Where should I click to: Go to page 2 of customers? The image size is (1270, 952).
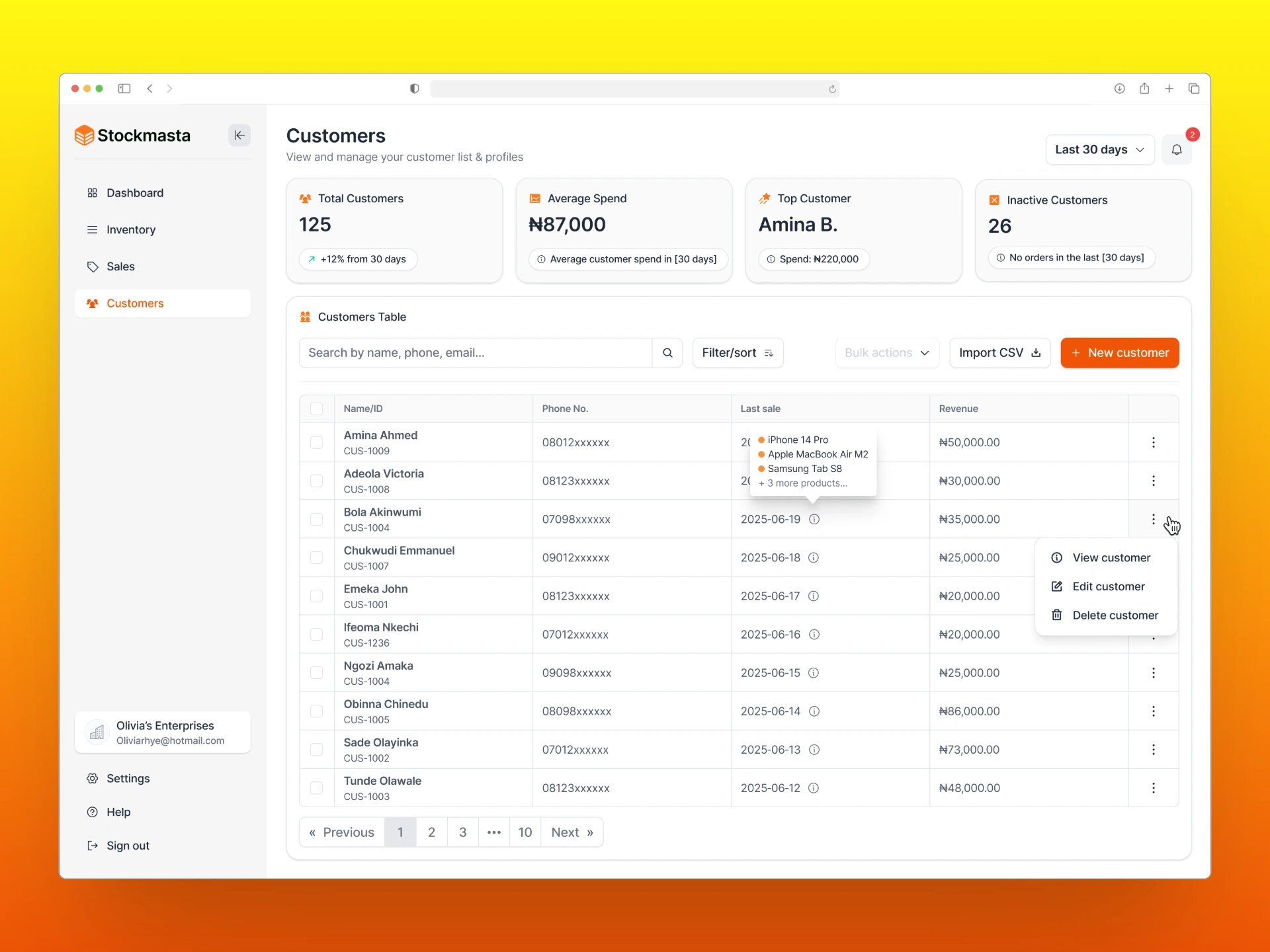coord(431,832)
